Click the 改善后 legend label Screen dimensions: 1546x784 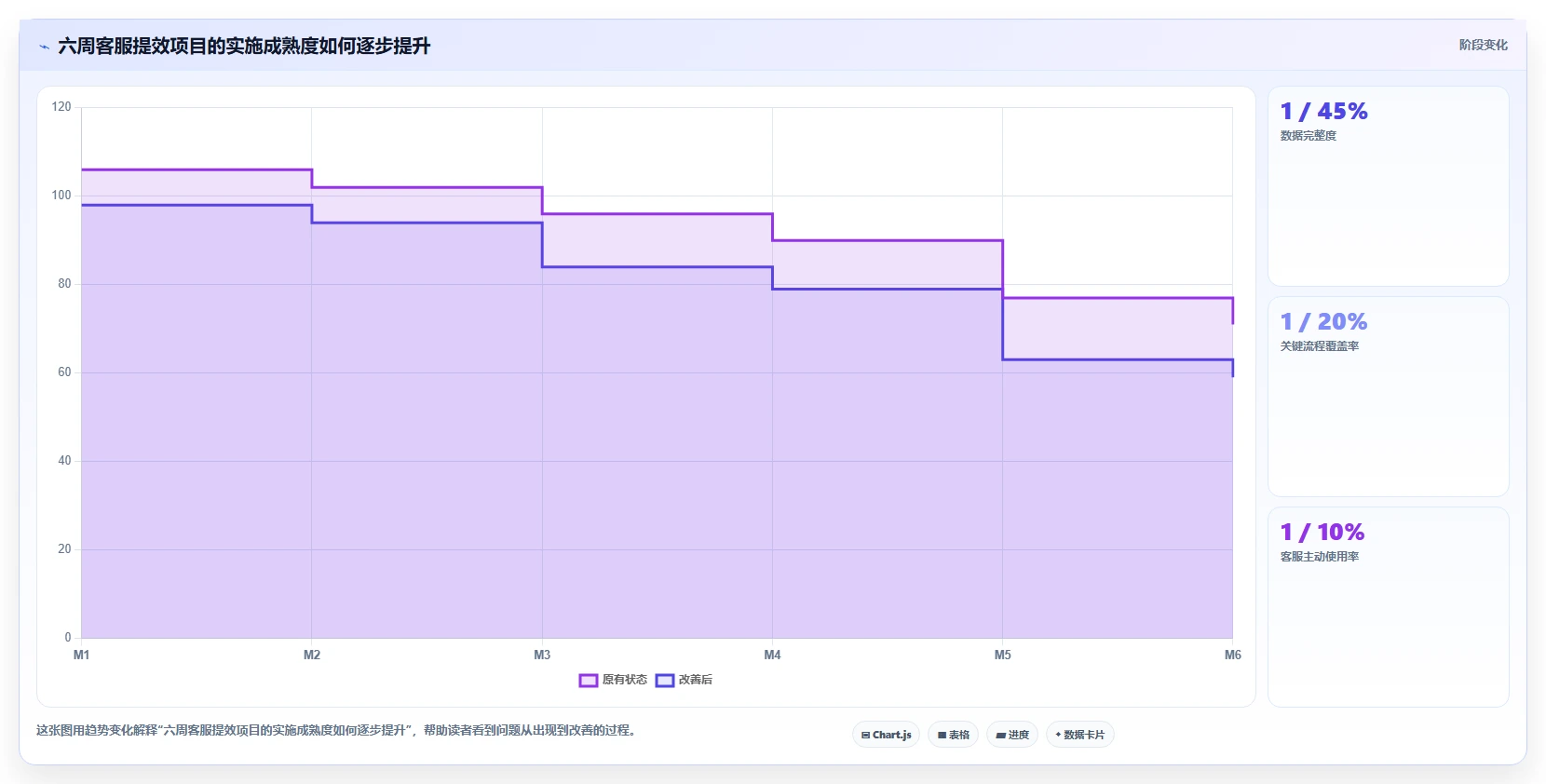click(696, 680)
